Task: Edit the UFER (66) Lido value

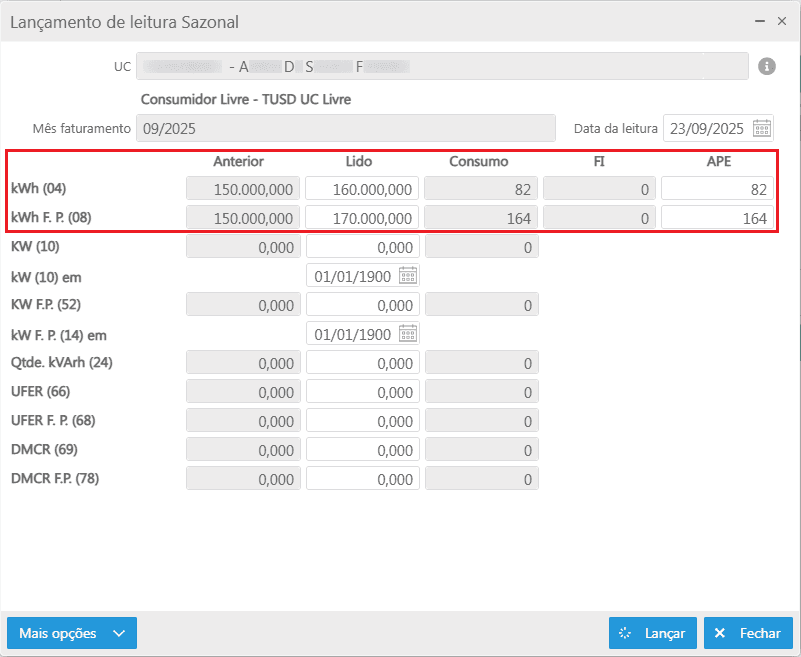Action: 362,392
